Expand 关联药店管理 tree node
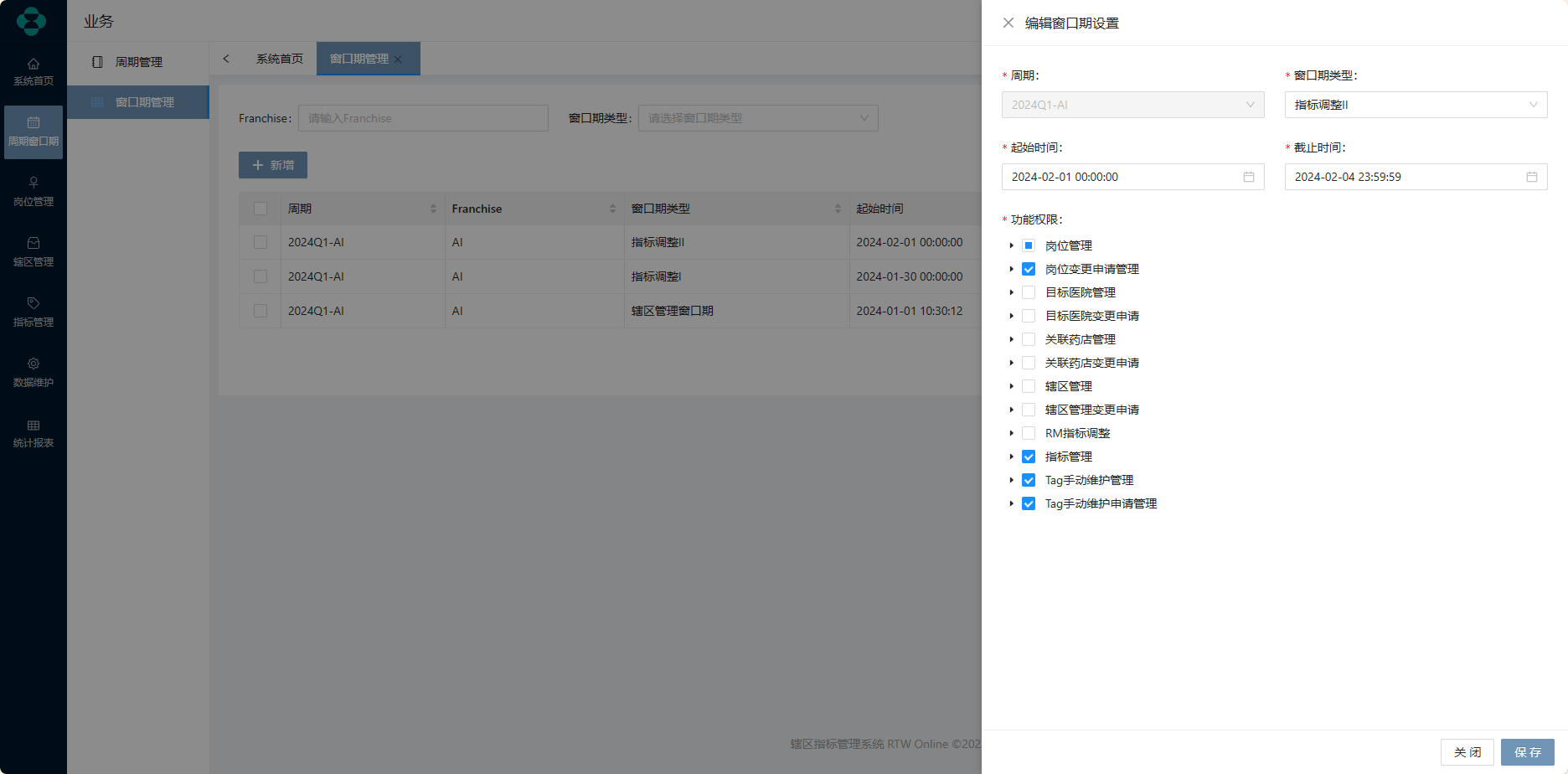 pyautogui.click(x=1011, y=339)
